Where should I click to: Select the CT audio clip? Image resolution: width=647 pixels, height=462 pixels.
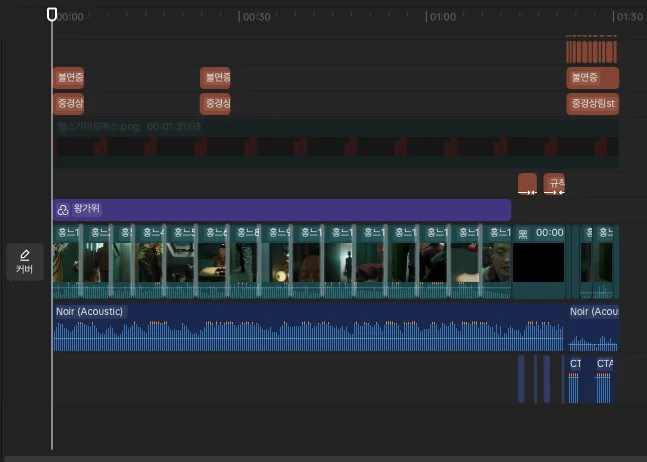pyautogui.click(x=574, y=380)
